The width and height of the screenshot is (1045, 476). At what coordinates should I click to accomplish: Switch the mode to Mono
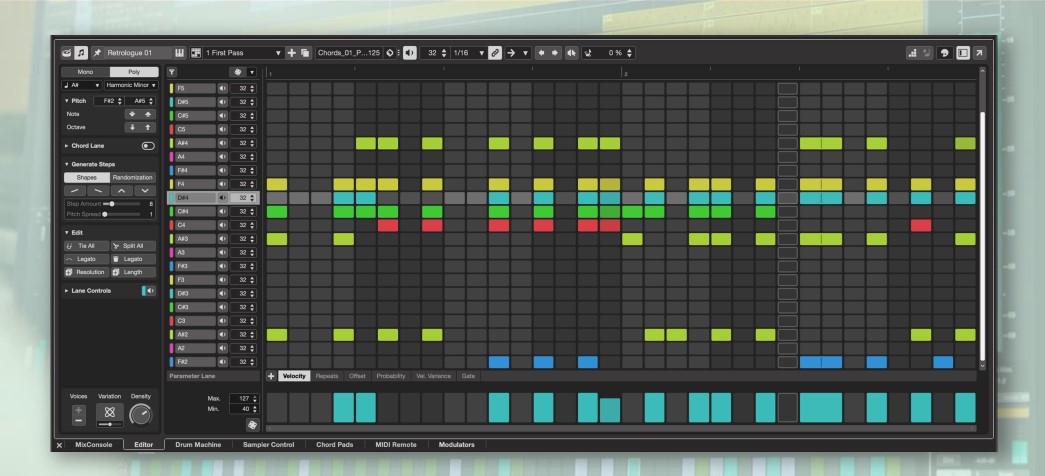coord(84,72)
